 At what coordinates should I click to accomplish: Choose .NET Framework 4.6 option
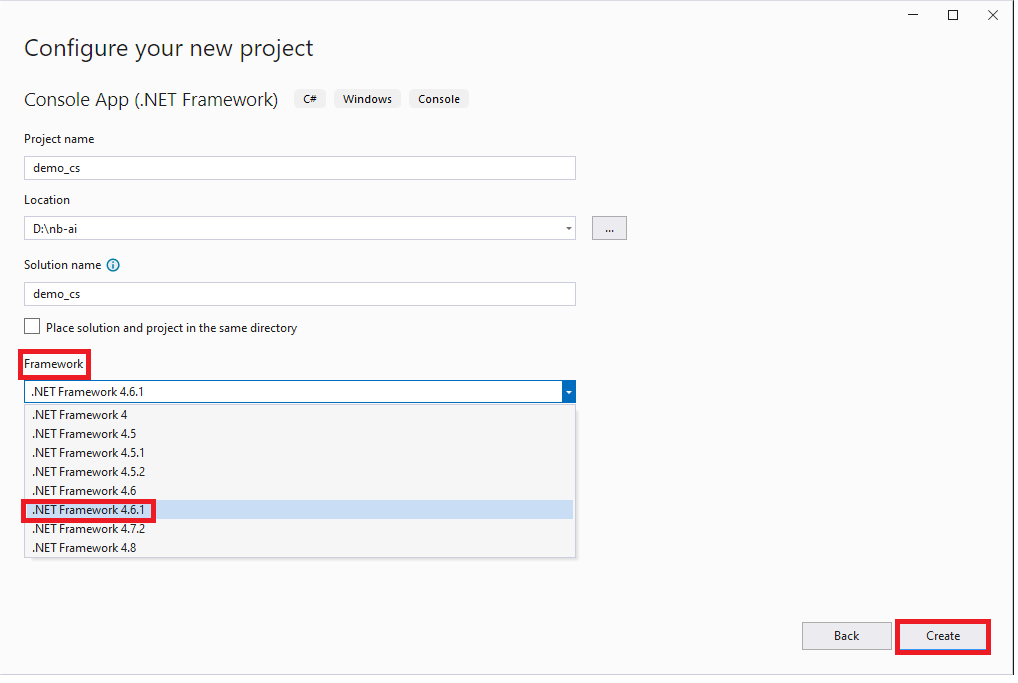[x=299, y=491]
